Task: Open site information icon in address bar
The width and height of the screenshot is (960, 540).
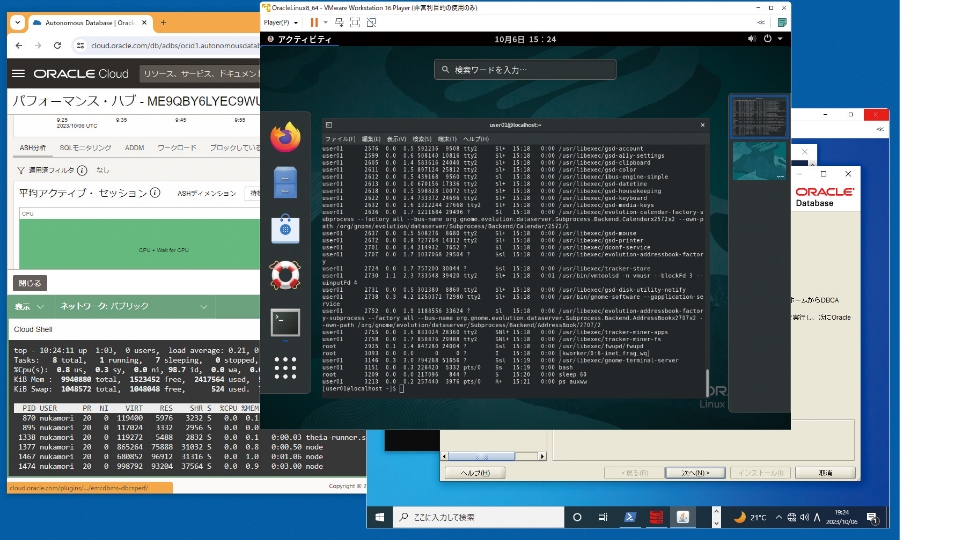Action: pyautogui.click(x=80, y=45)
